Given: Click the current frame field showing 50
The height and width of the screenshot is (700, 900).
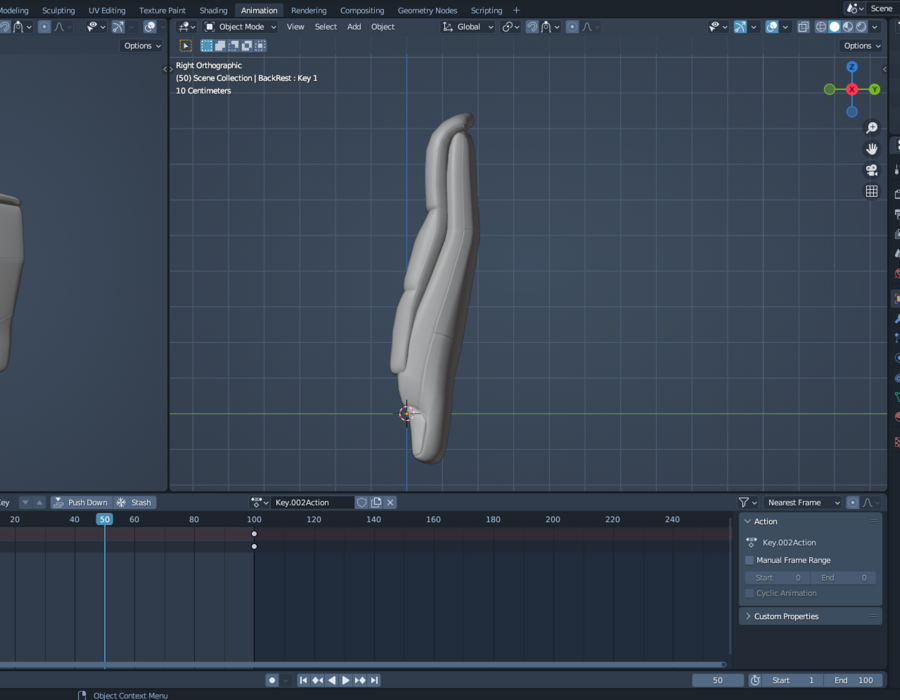Looking at the screenshot, I should pos(717,680).
